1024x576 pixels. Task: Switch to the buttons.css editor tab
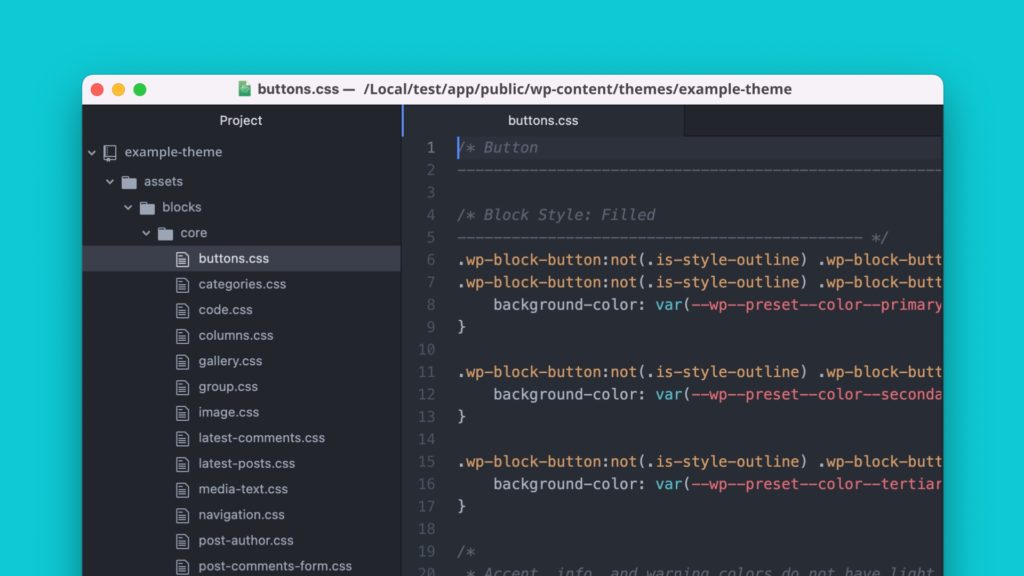point(543,120)
